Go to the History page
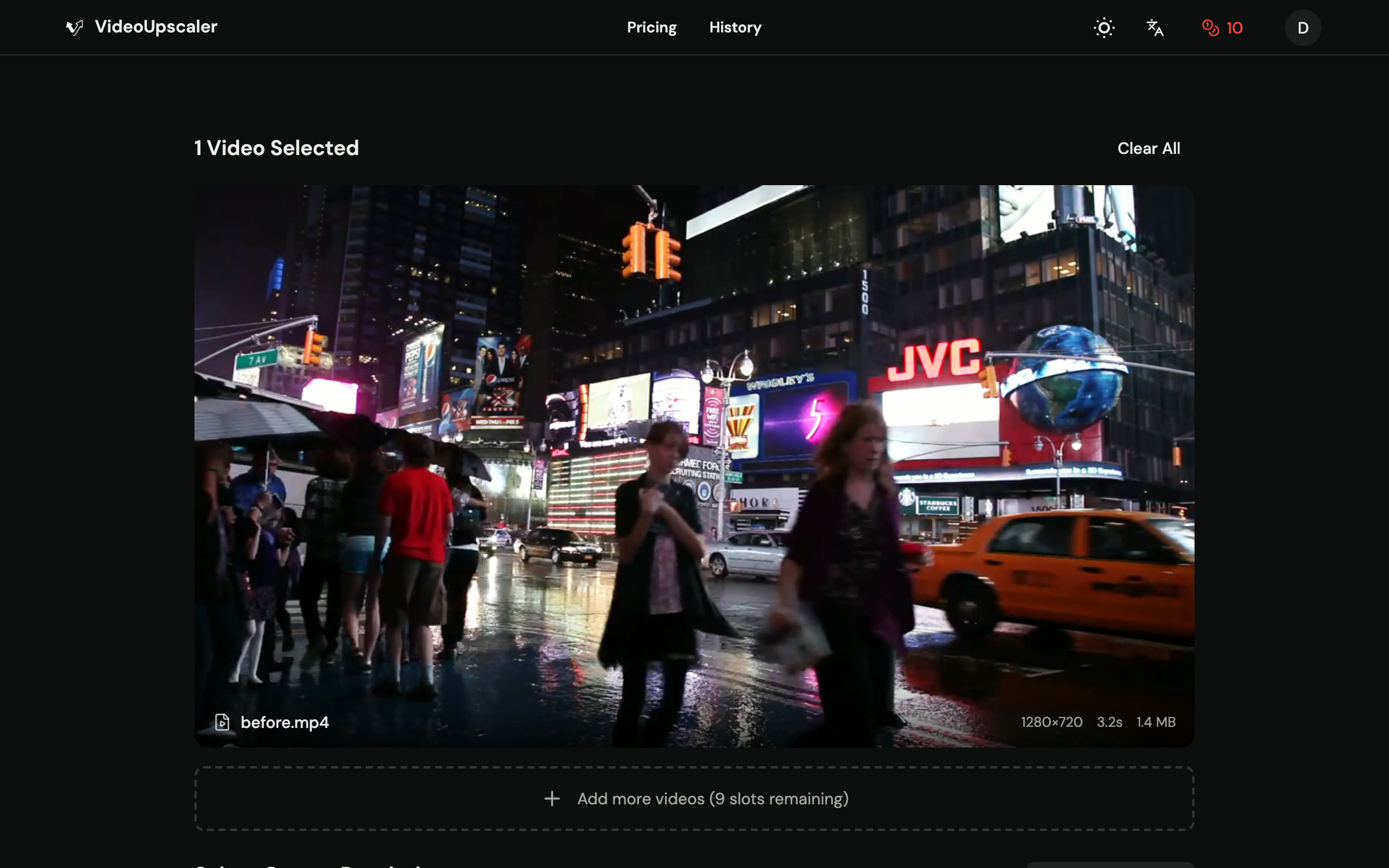Viewport: 1389px width, 868px height. (735, 27)
